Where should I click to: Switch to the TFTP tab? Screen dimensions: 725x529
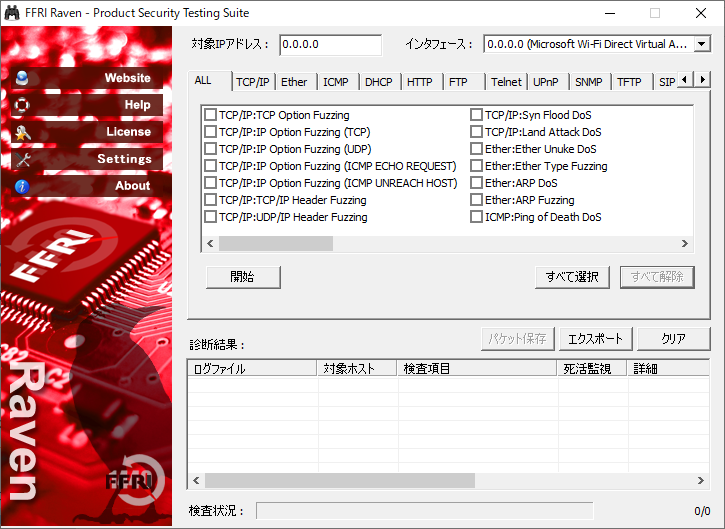[x=632, y=82]
